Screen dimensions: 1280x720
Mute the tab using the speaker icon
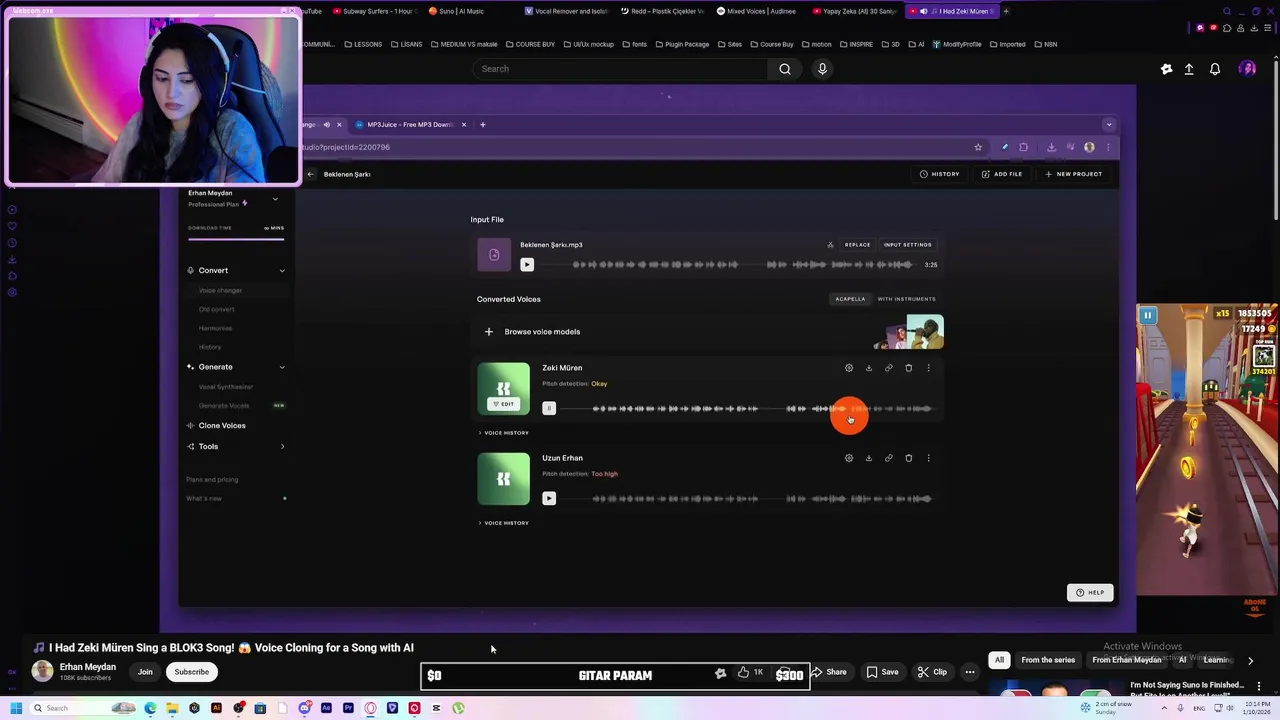click(326, 125)
